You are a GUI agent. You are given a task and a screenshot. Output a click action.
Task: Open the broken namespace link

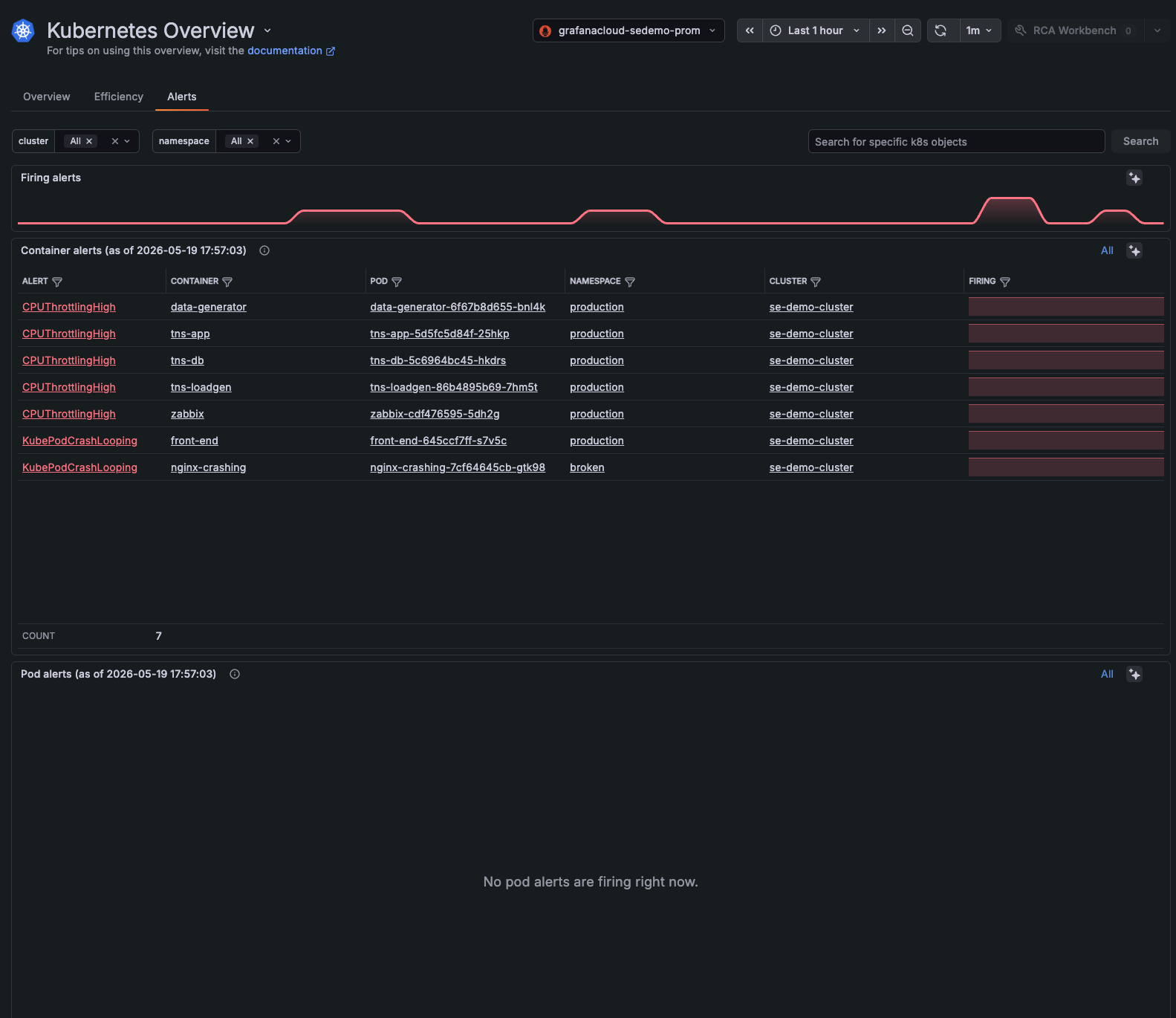click(587, 467)
